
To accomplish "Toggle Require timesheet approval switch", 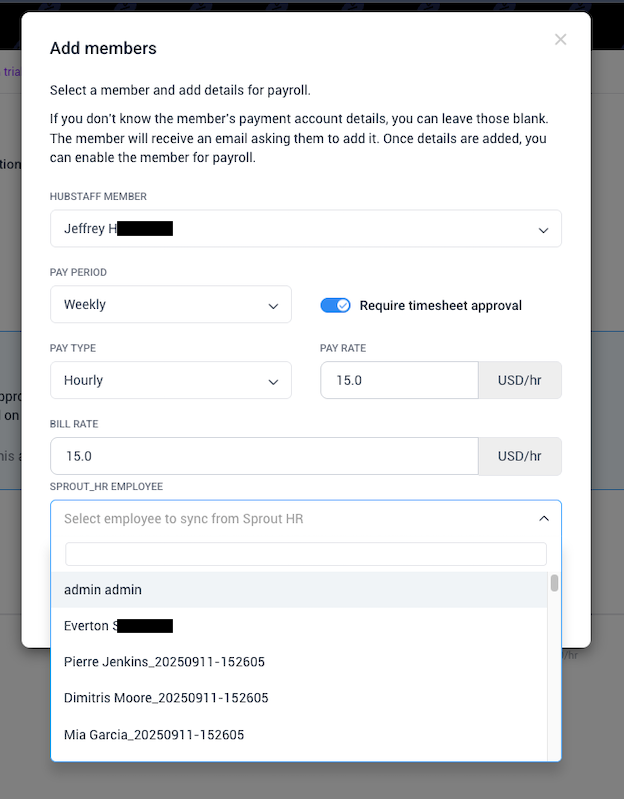I will (335, 305).
